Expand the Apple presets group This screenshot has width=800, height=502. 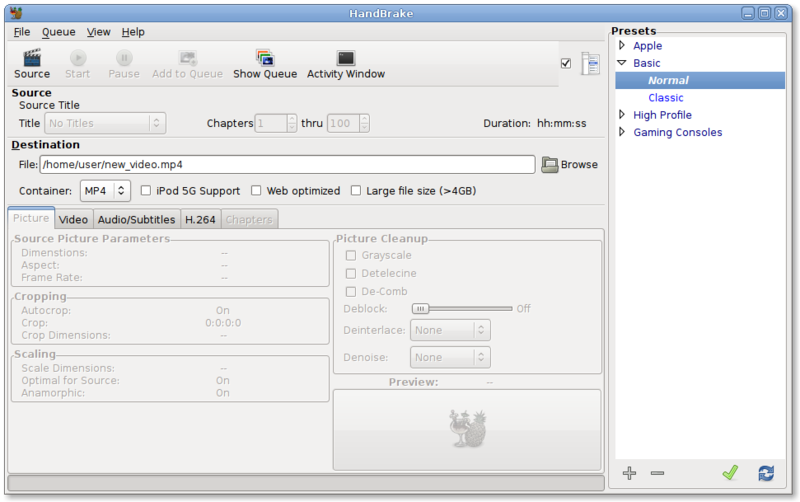[622, 46]
